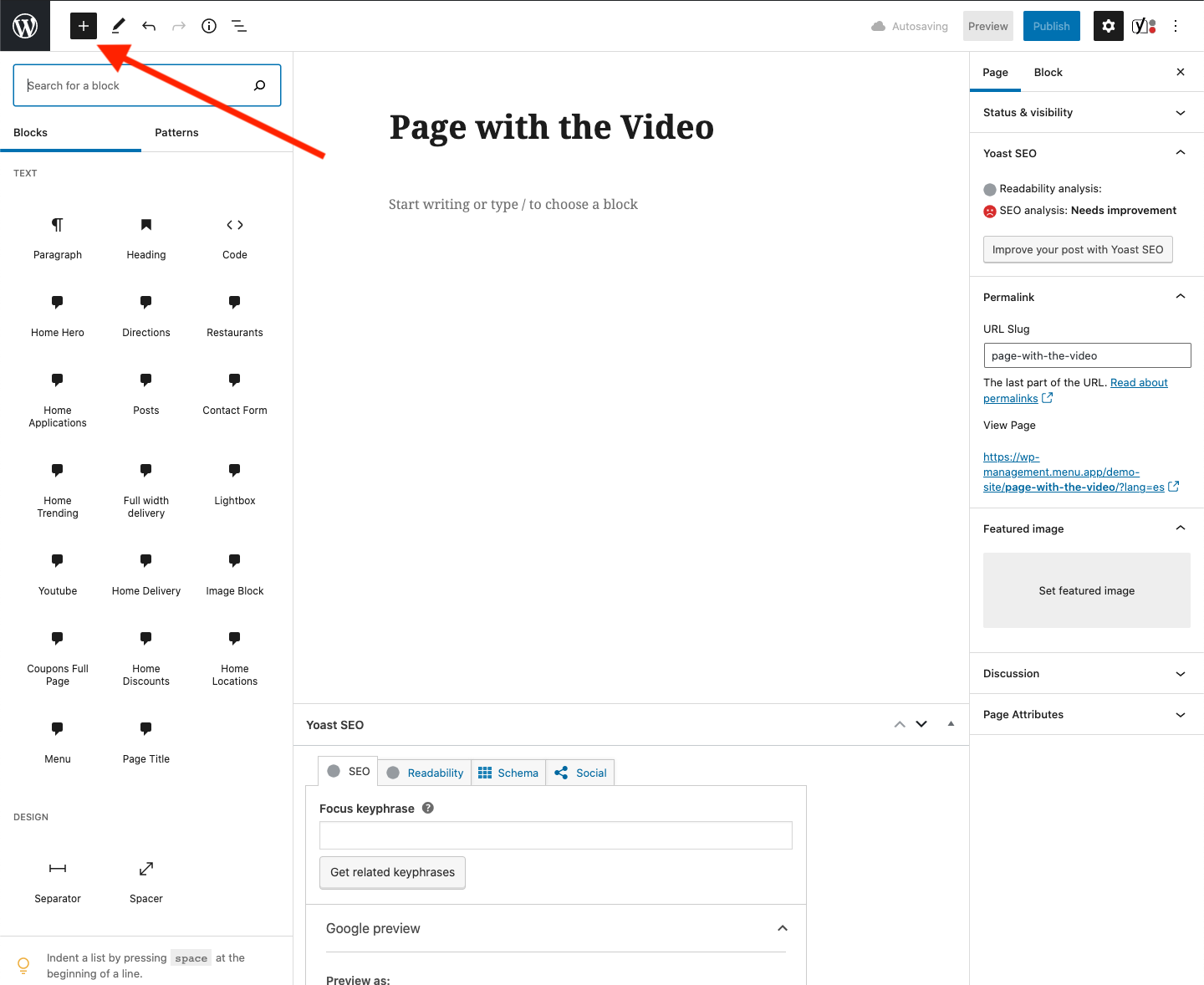Insert the Home Applications block
Viewport: 1204px width, 985px height.
58,400
